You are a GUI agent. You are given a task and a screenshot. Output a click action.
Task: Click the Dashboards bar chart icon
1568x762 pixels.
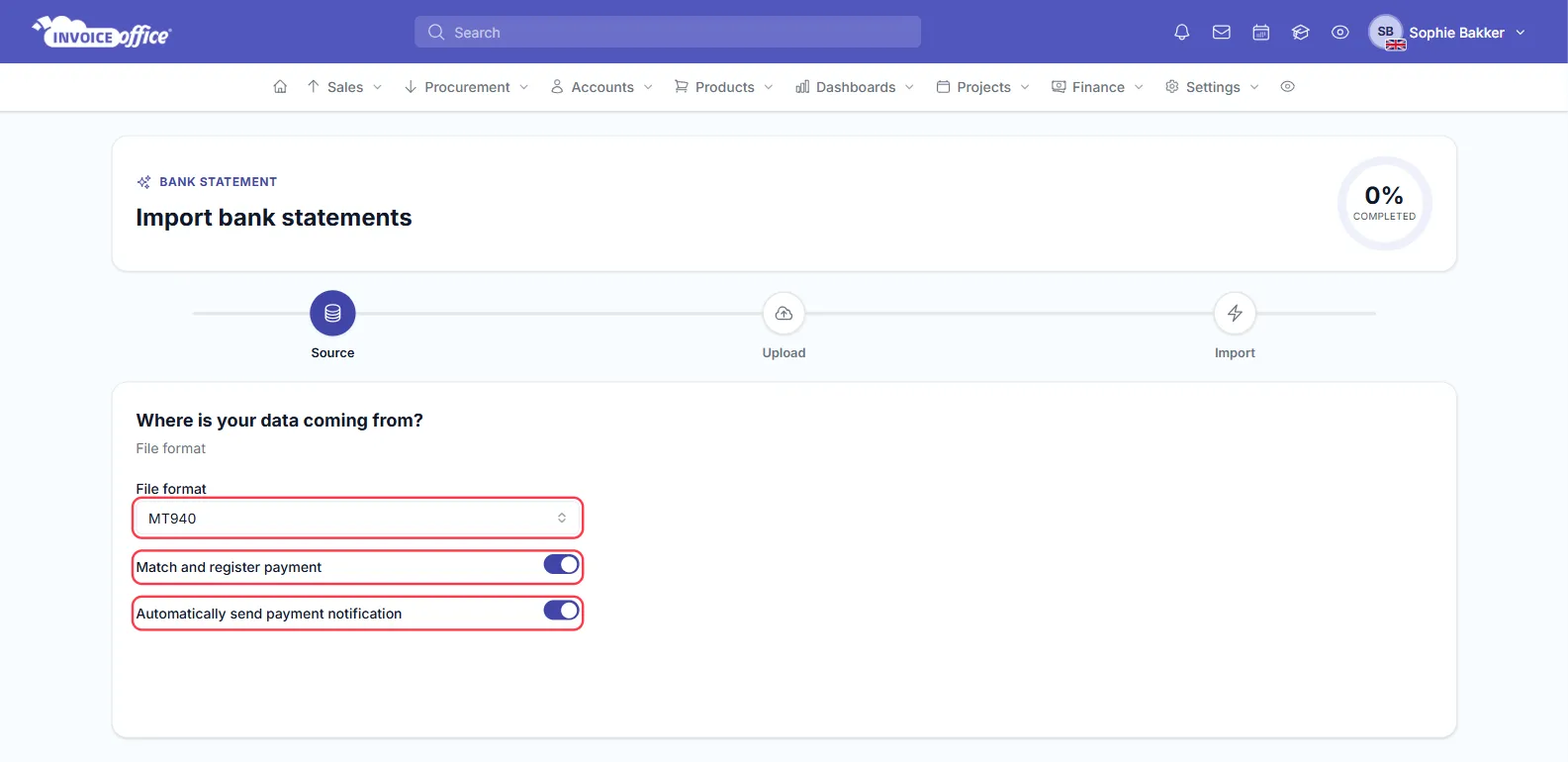point(802,87)
